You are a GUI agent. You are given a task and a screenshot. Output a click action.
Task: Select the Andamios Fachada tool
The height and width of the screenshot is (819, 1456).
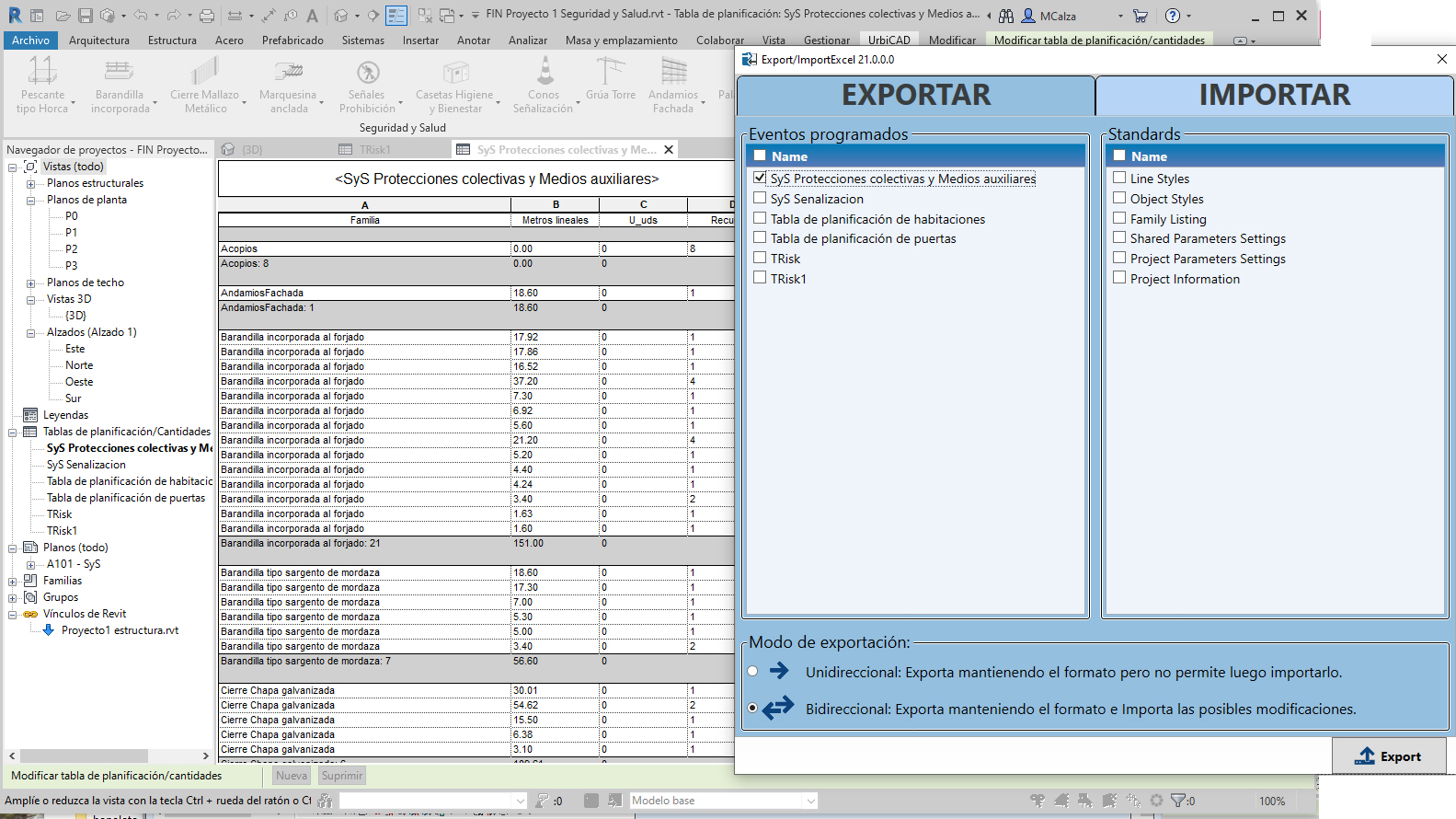point(673,72)
